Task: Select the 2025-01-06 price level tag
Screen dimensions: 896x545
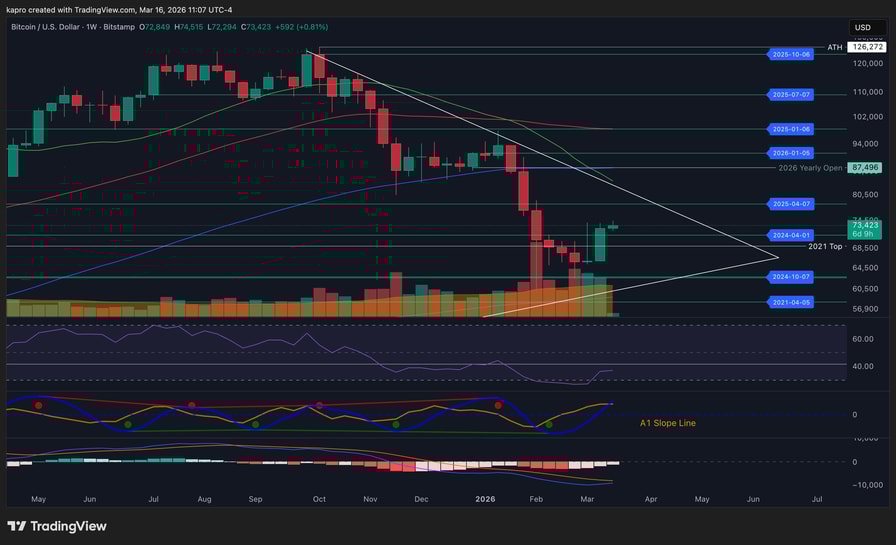Action: (x=792, y=129)
